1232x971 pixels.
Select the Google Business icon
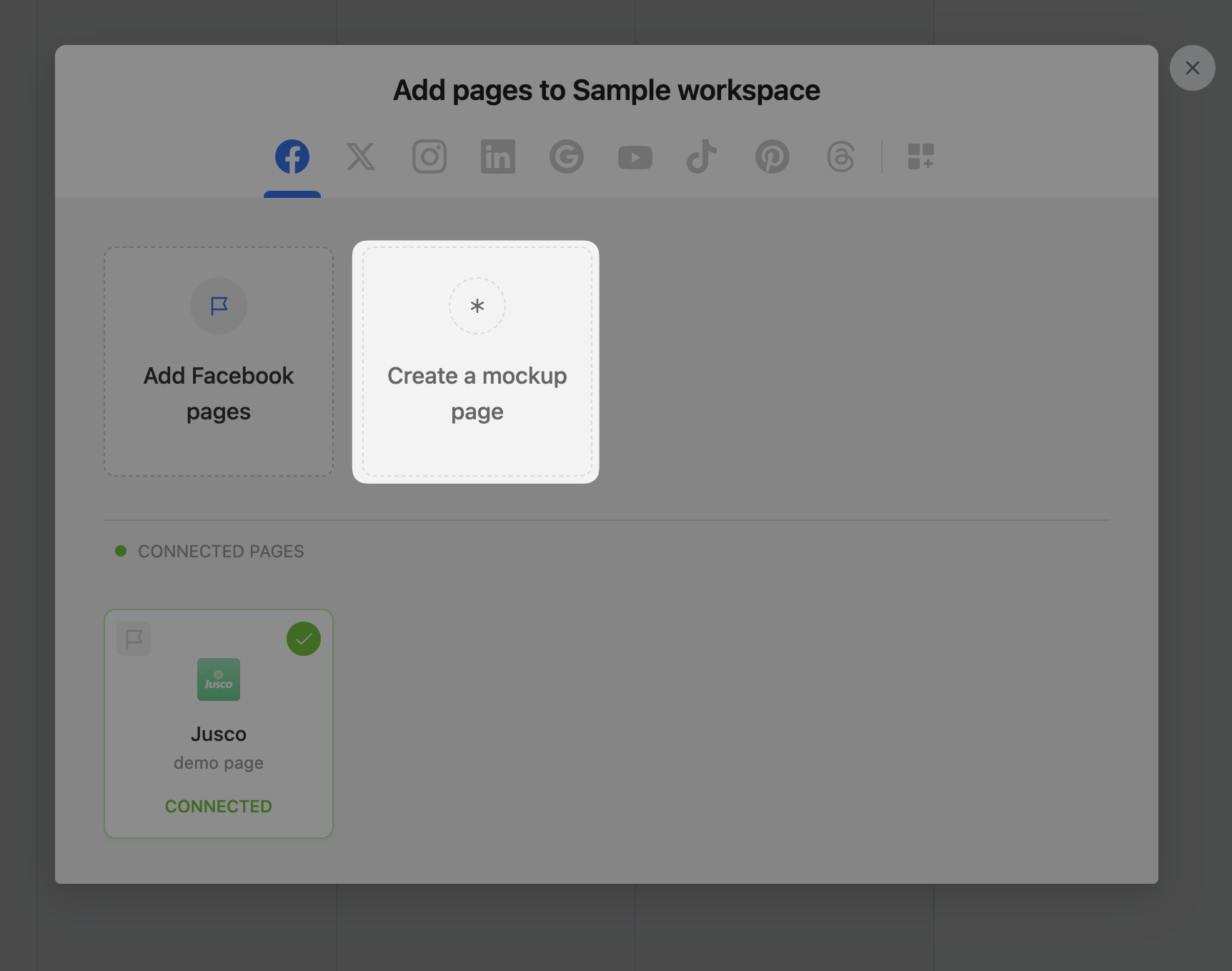click(567, 156)
